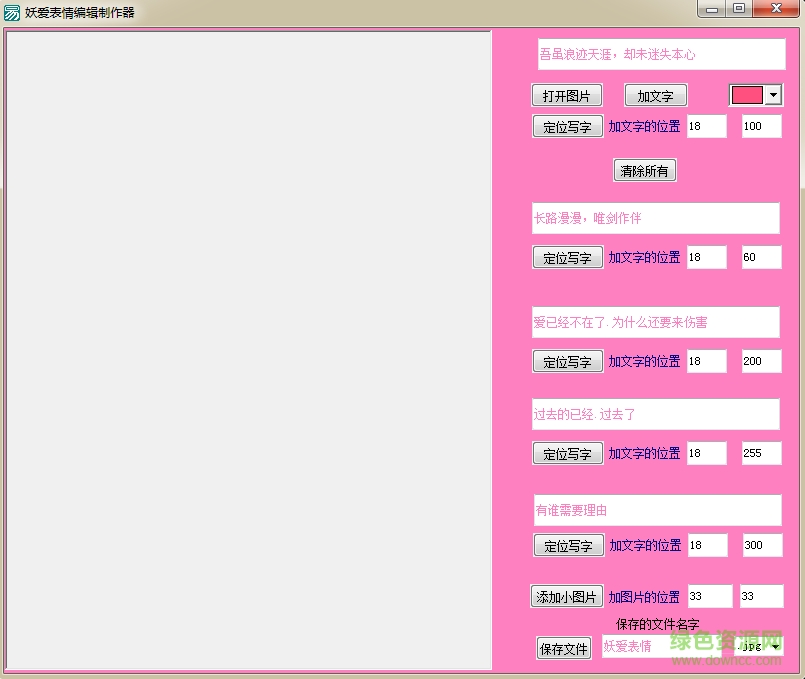Click 定位写字 button beneath 长路漫漫 text
The image size is (805, 679).
coord(568,258)
